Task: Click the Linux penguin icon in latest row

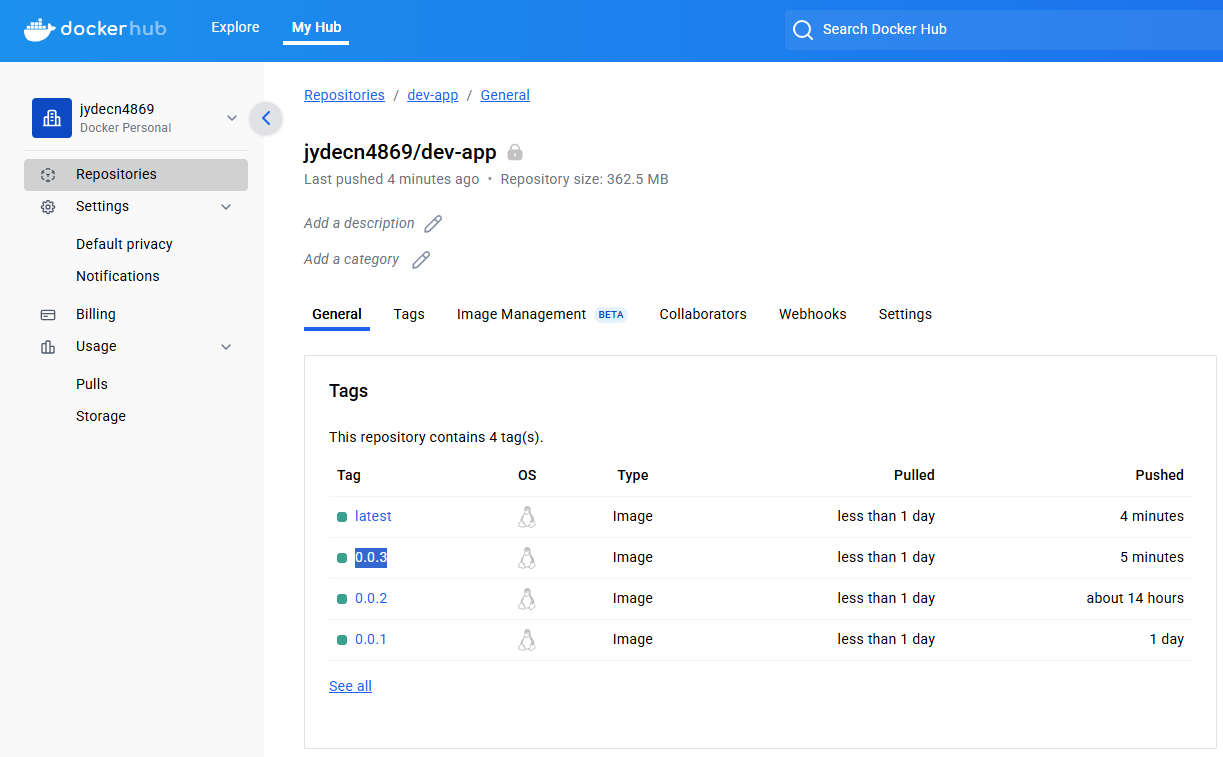Action: tap(527, 517)
